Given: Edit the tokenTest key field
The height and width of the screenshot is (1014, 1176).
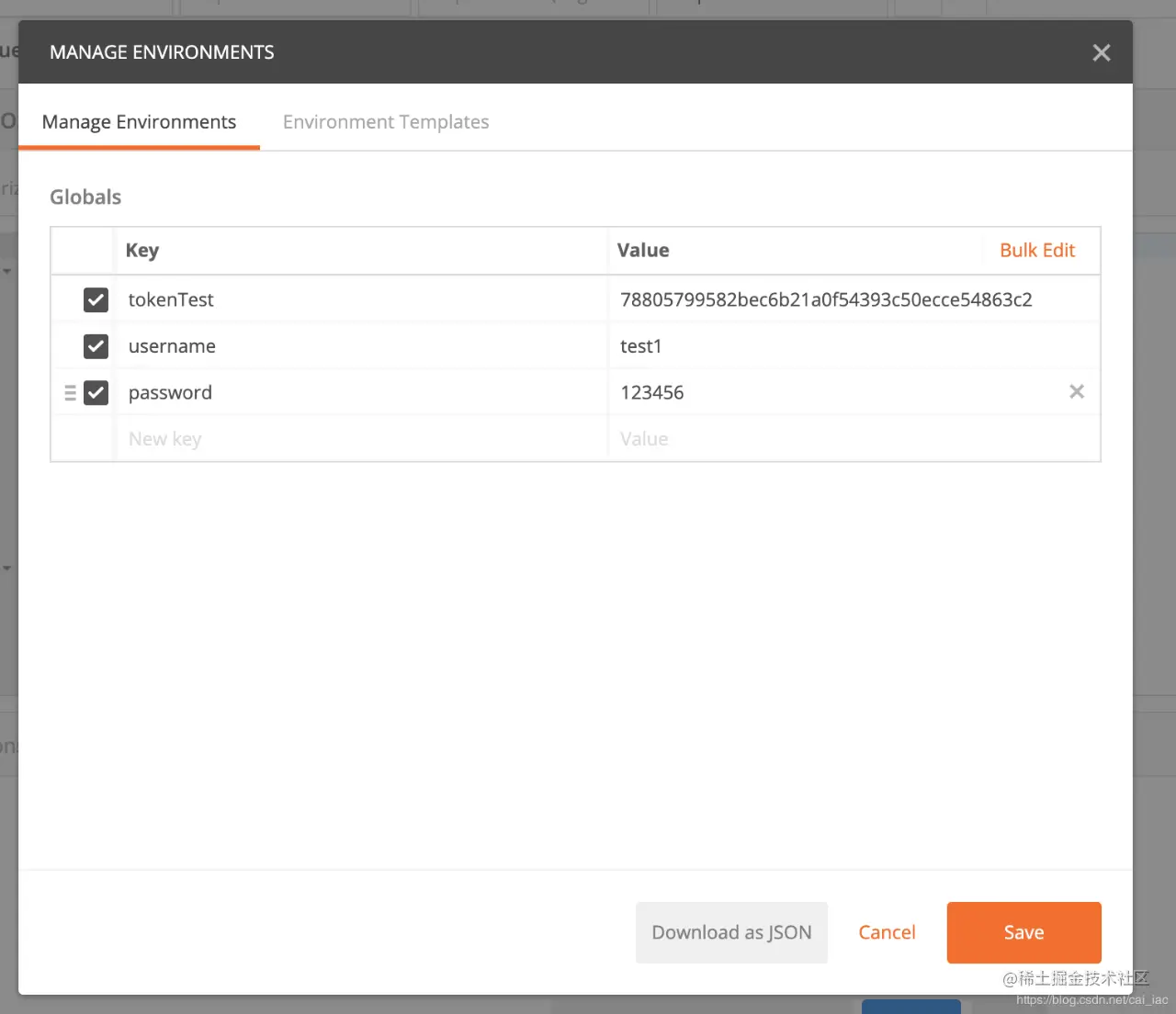Looking at the screenshot, I should click(x=361, y=299).
